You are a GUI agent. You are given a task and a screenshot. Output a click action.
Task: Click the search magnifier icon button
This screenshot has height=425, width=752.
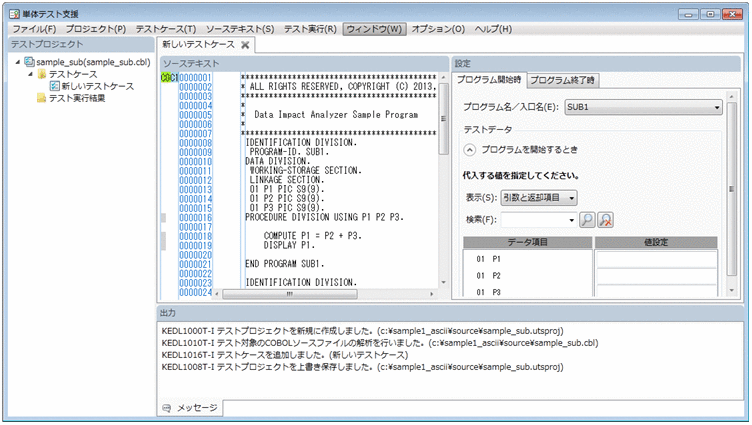point(587,220)
